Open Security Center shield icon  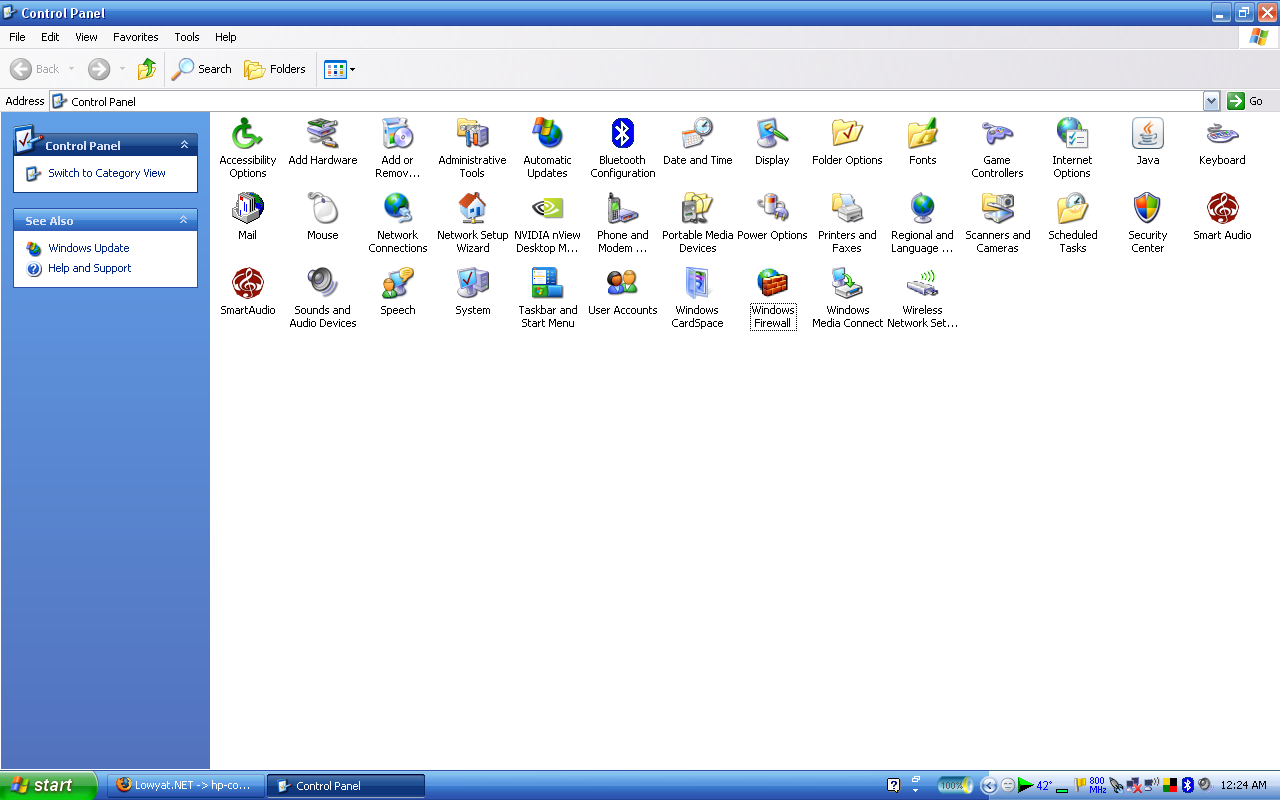coord(1147,209)
